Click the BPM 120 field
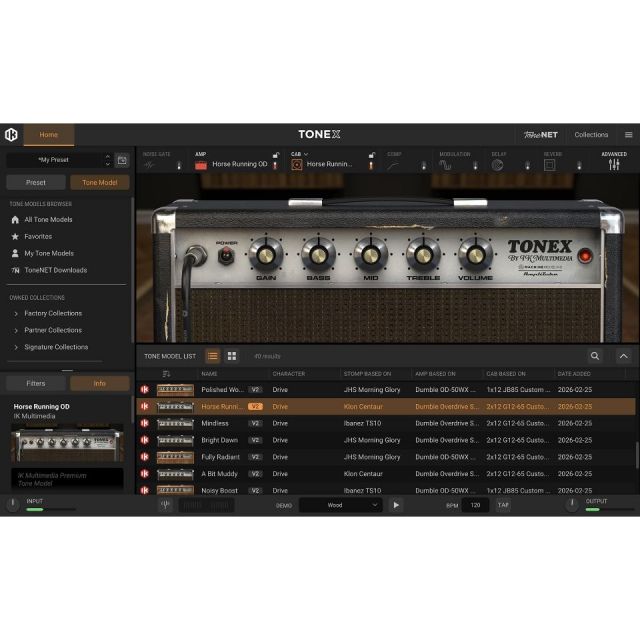 (x=475, y=505)
